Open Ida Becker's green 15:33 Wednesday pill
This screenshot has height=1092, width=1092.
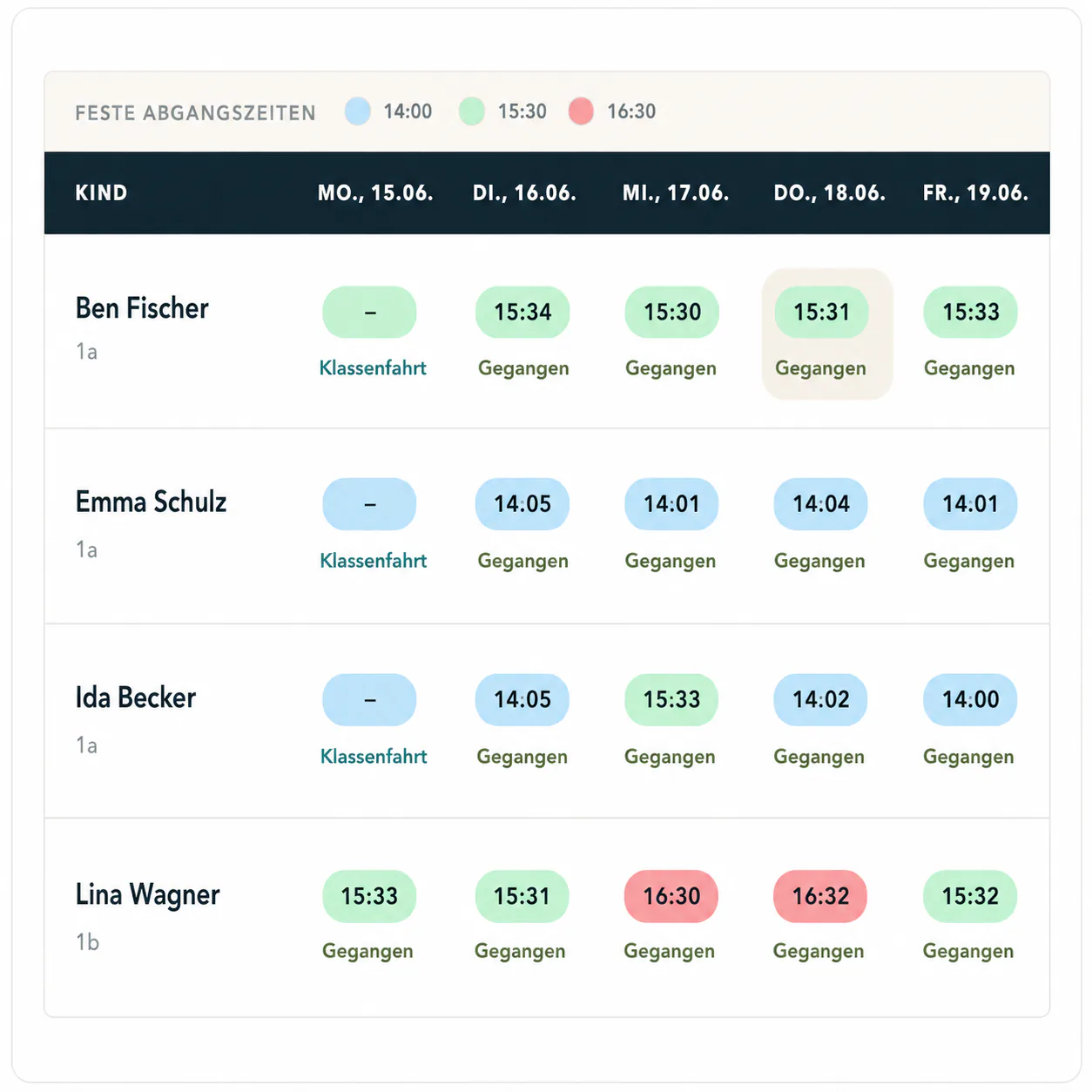(x=671, y=699)
